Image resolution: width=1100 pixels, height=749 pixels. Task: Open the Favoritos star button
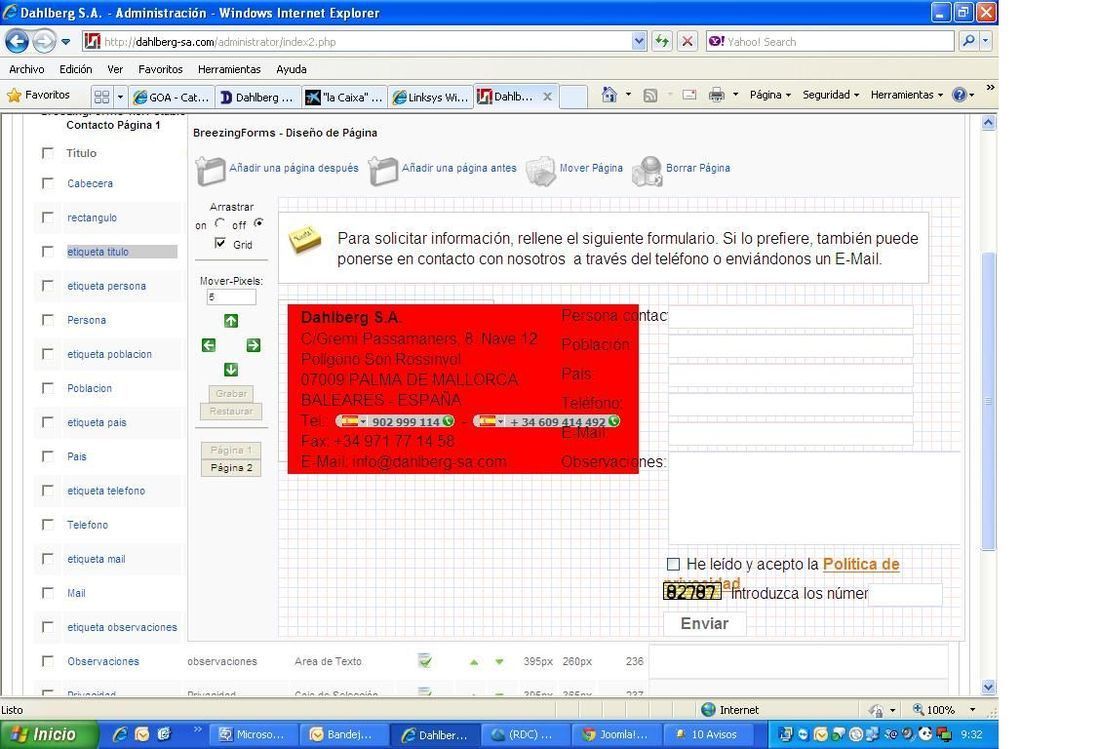coord(38,95)
